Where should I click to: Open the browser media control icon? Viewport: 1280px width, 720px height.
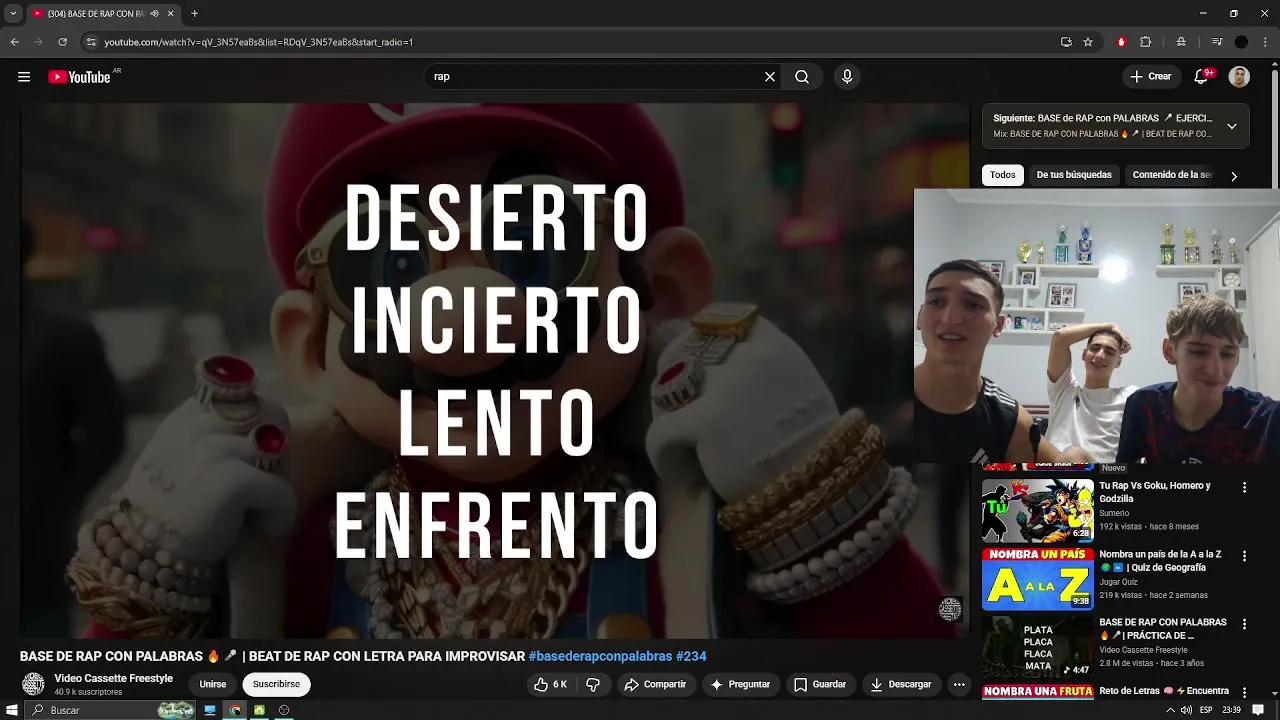click(1217, 42)
